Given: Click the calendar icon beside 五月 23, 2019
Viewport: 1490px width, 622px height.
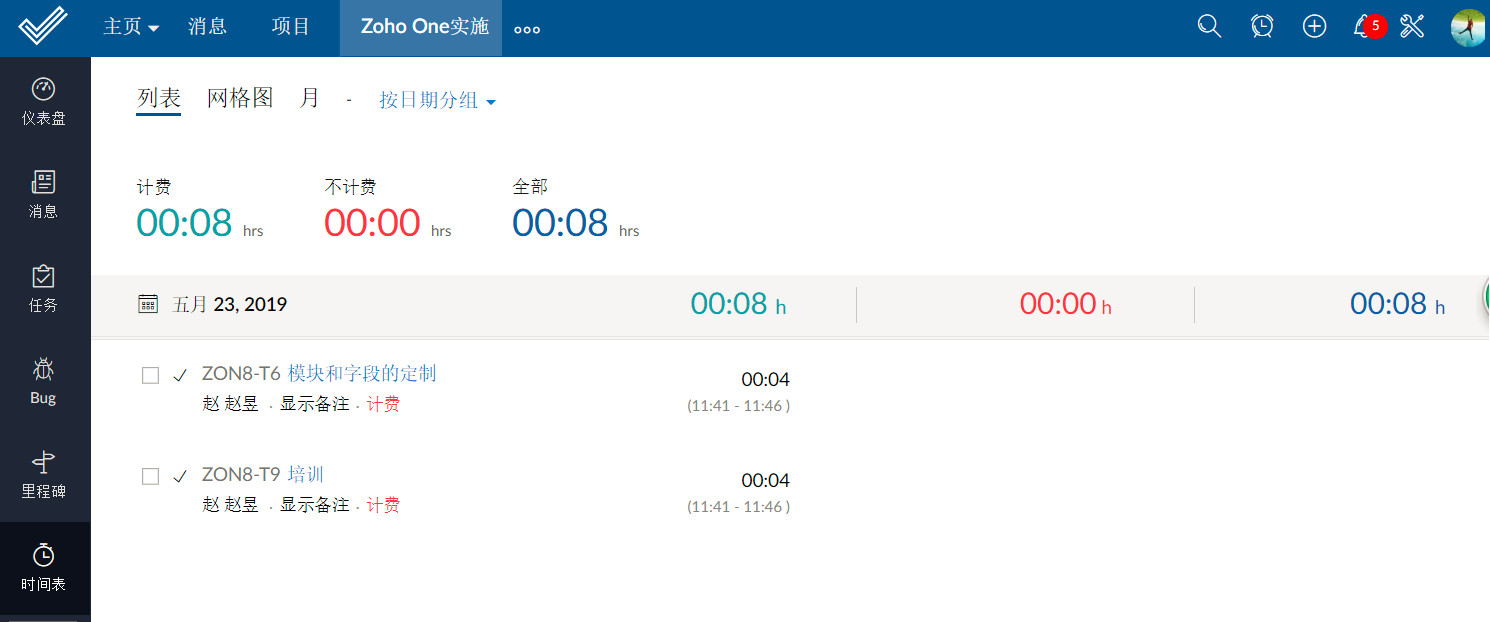Looking at the screenshot, I should tap(148, 304).
